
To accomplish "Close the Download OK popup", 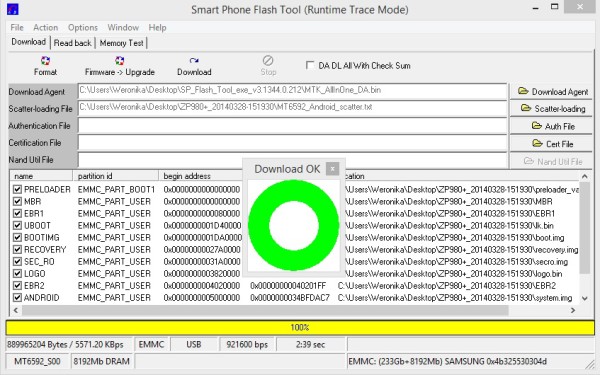I will (x=333, y=168).
